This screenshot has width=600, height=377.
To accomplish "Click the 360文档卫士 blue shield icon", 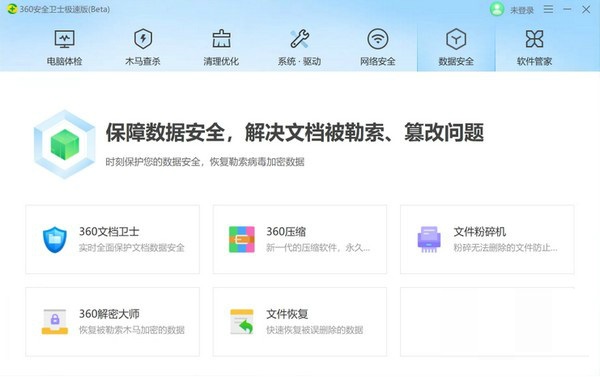I will click(55, 240).
